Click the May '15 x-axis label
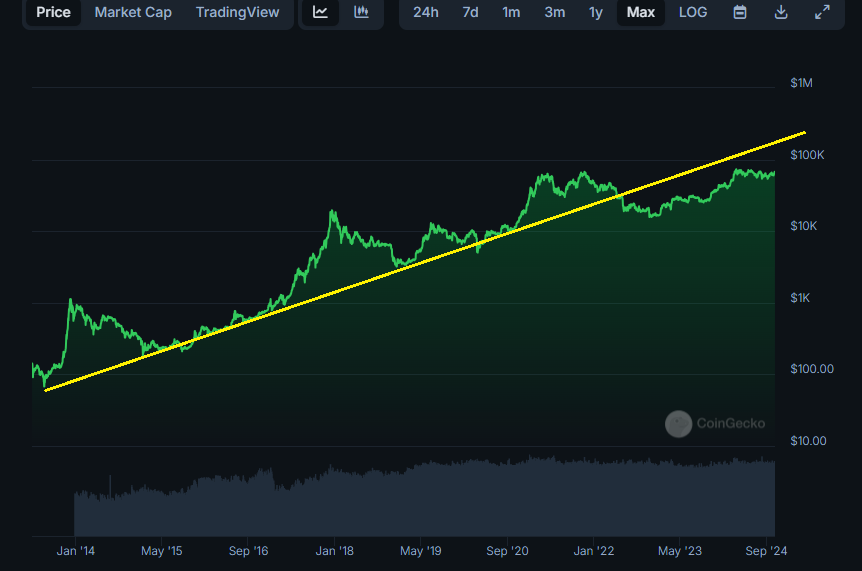The width and height of the screenshot is (862, 571). [161, 551]
